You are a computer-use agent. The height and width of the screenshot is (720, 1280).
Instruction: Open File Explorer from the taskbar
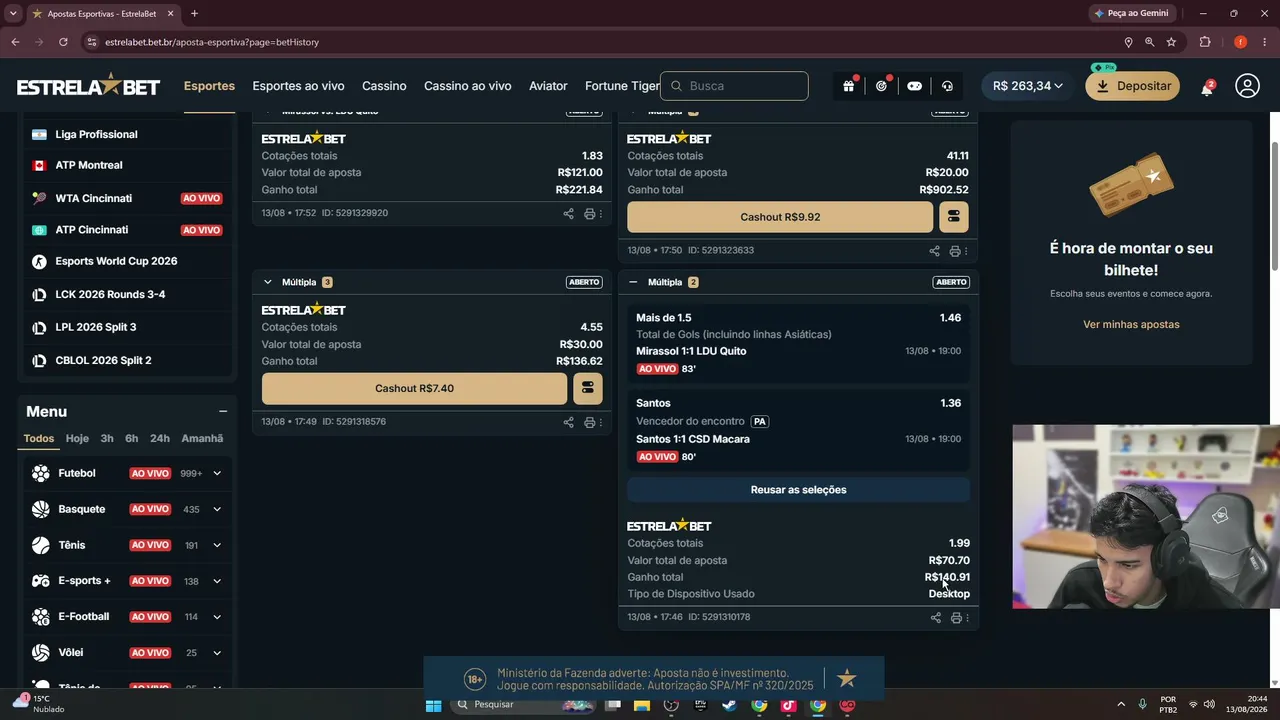click(641, 705)
